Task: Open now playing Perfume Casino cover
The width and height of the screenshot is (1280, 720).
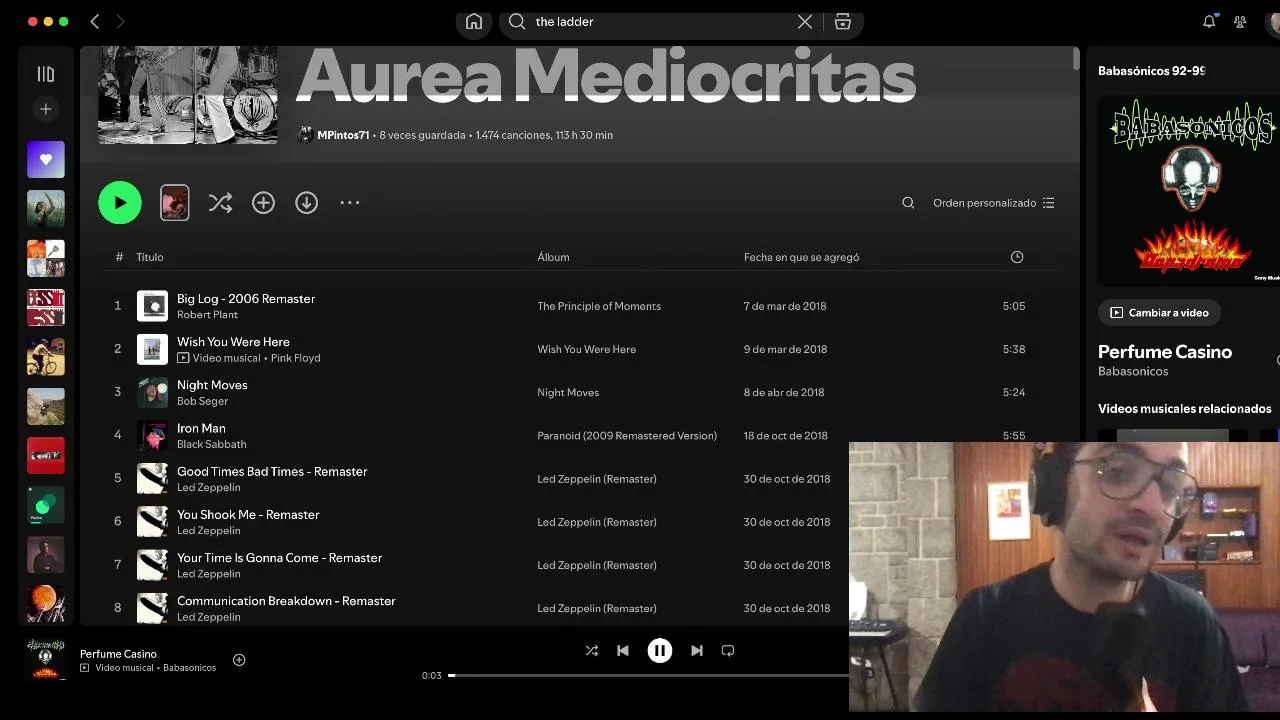Action: (x=46, y=659)
